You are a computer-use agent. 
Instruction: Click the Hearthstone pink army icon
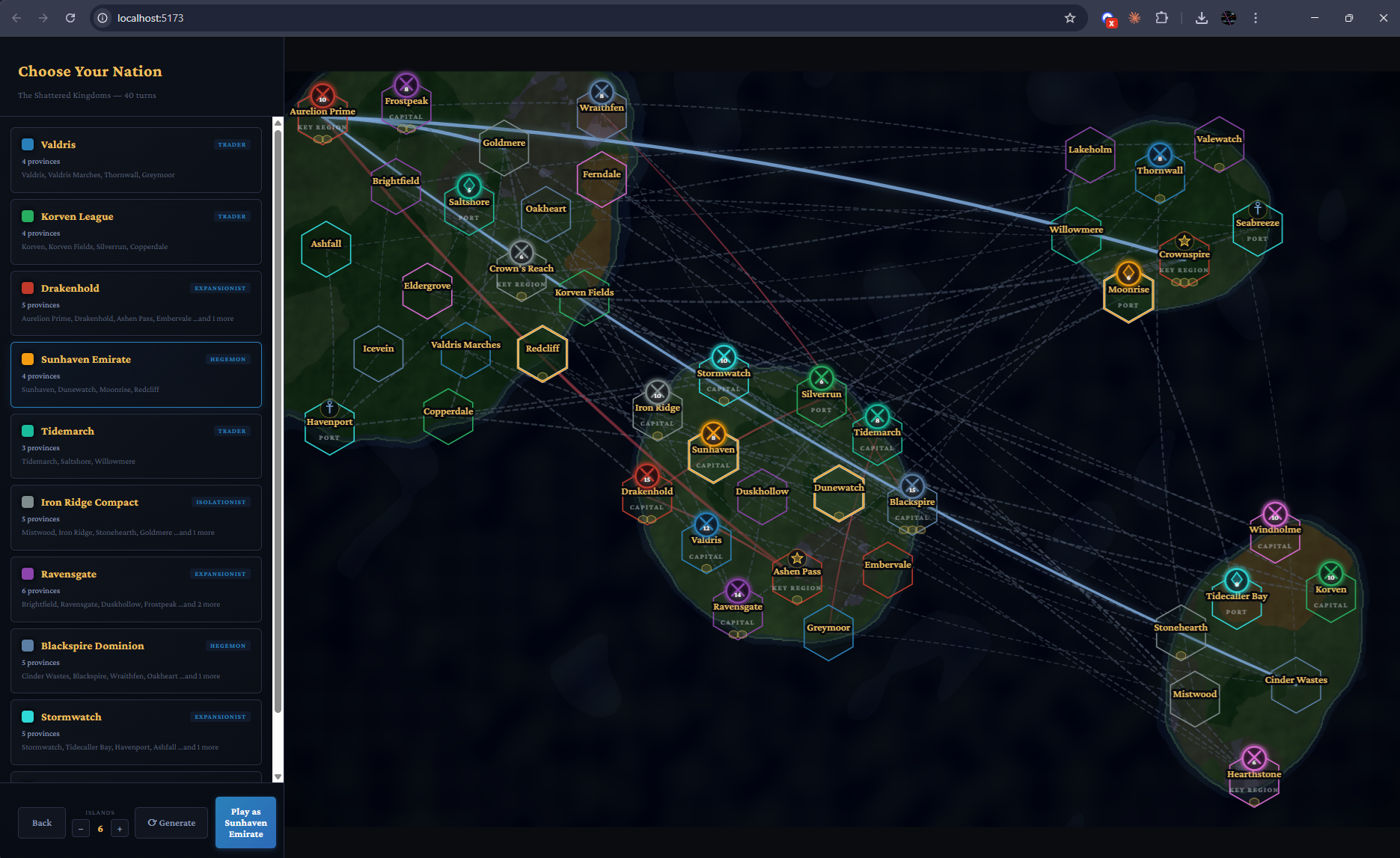[x=1254, y=759]
